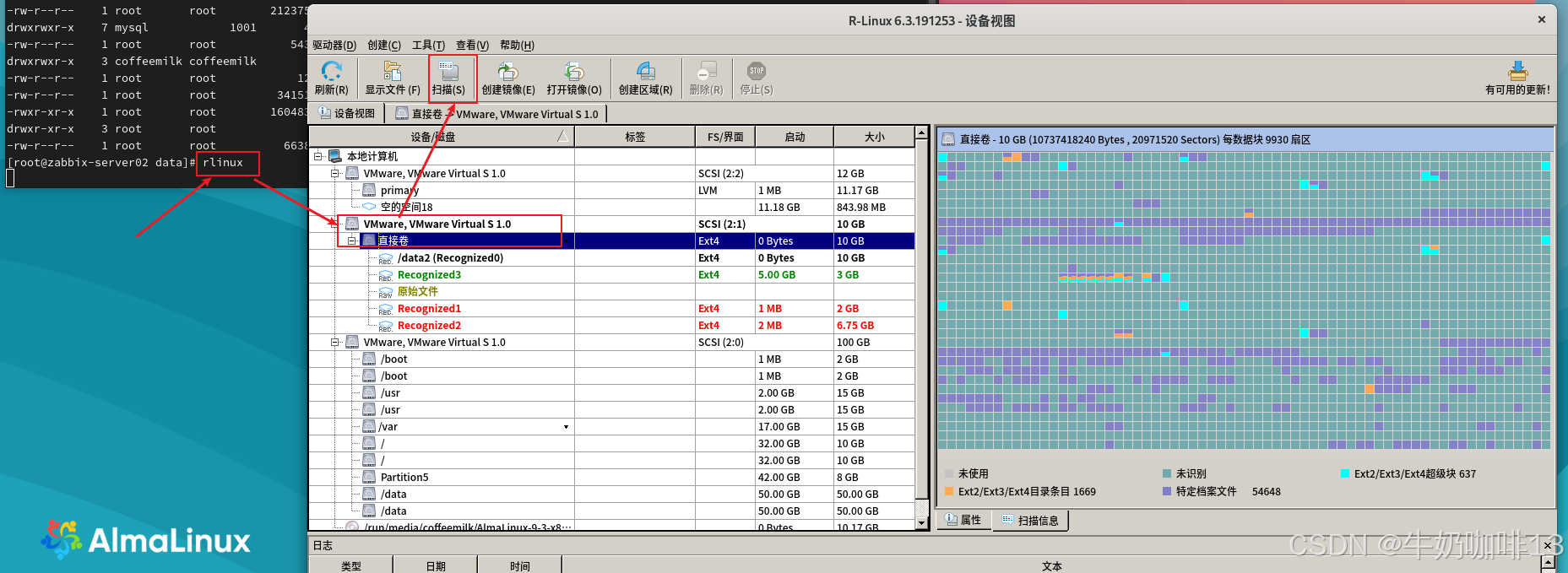Click the icon beside 空的空间18
The image size is (1568, 573).
point(369,207)
